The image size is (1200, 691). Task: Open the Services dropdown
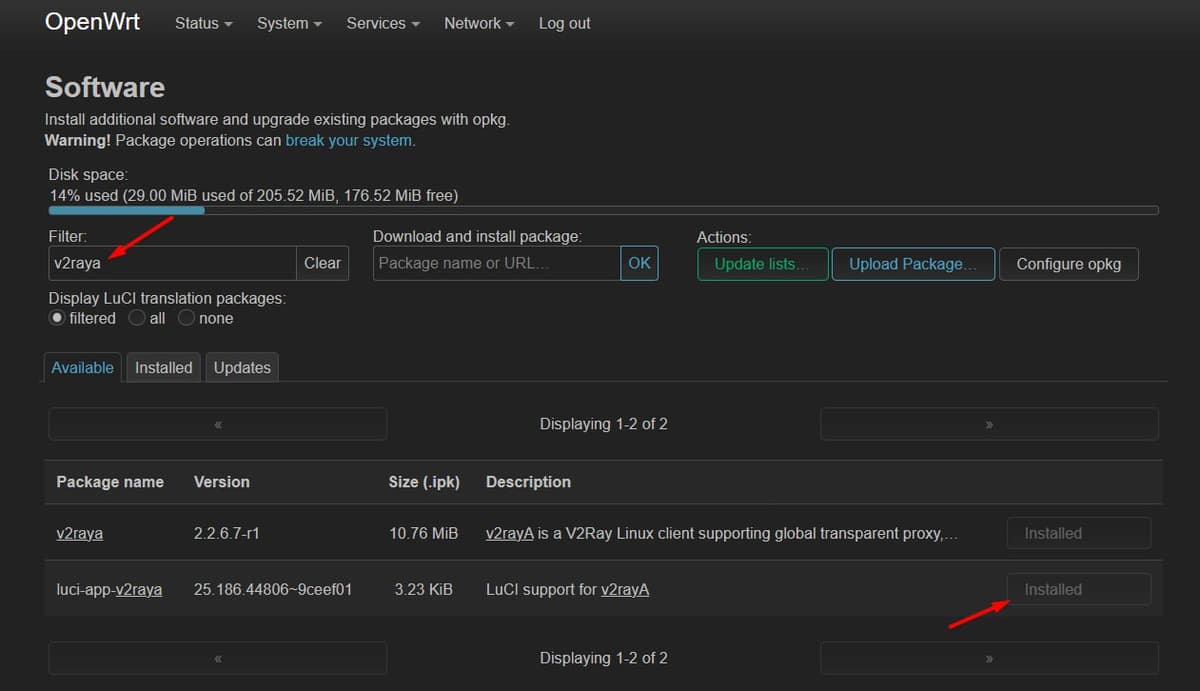click(x=381, y=23)
